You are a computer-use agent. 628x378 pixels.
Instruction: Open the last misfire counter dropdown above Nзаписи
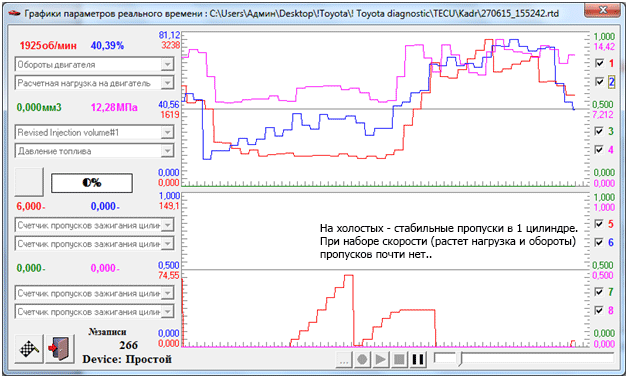95,312
